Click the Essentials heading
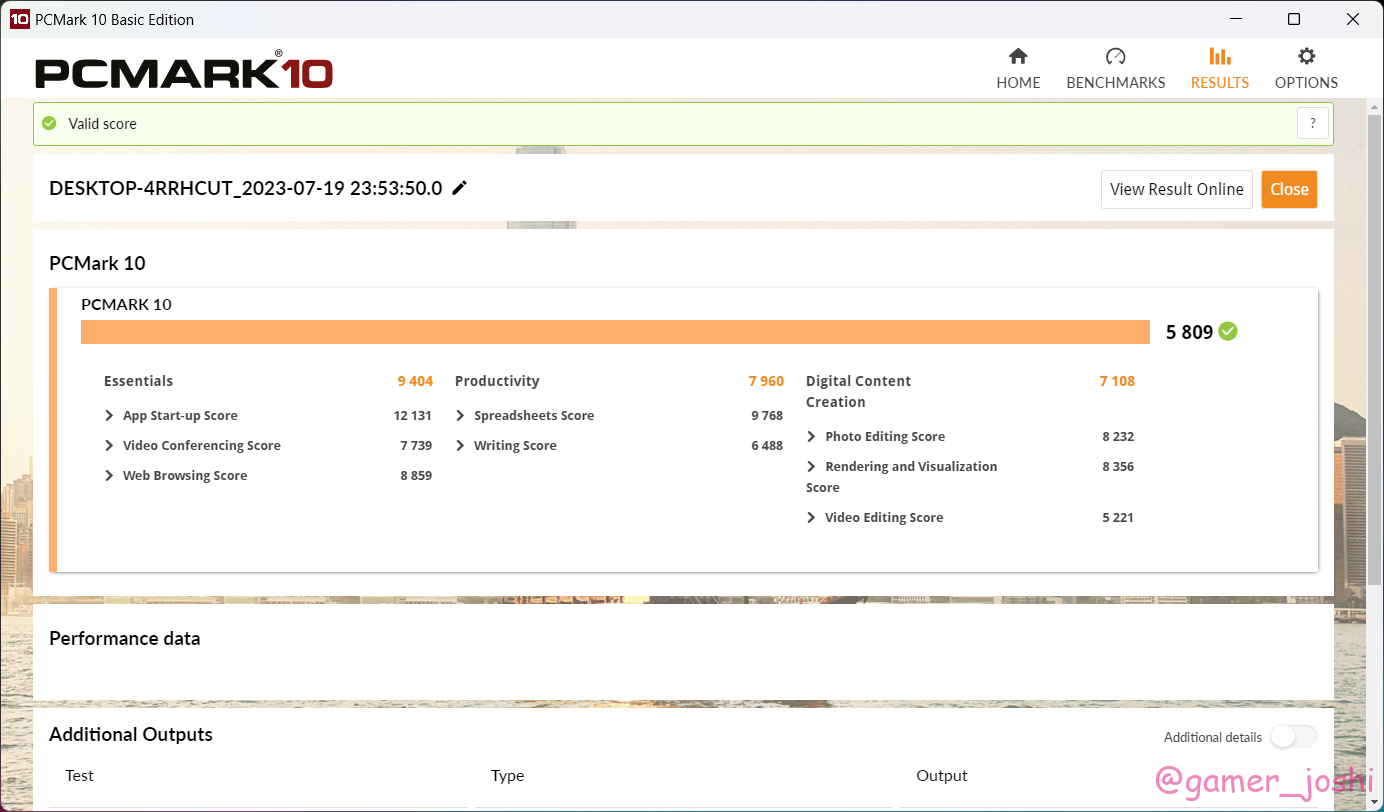The image size is (1384, 812). point(138,381)
